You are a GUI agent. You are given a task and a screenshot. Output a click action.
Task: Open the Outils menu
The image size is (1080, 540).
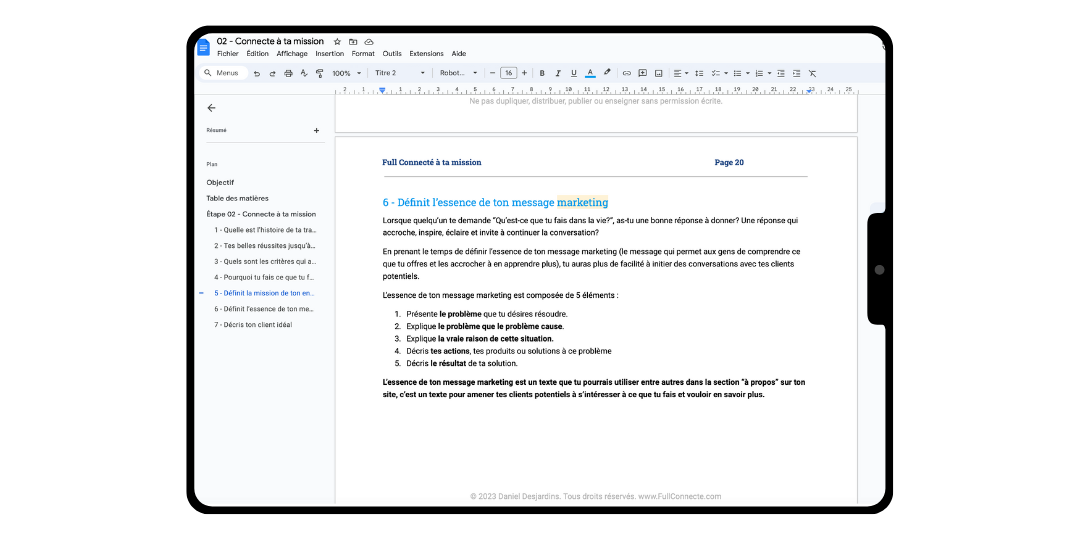(x=392, y=54)
